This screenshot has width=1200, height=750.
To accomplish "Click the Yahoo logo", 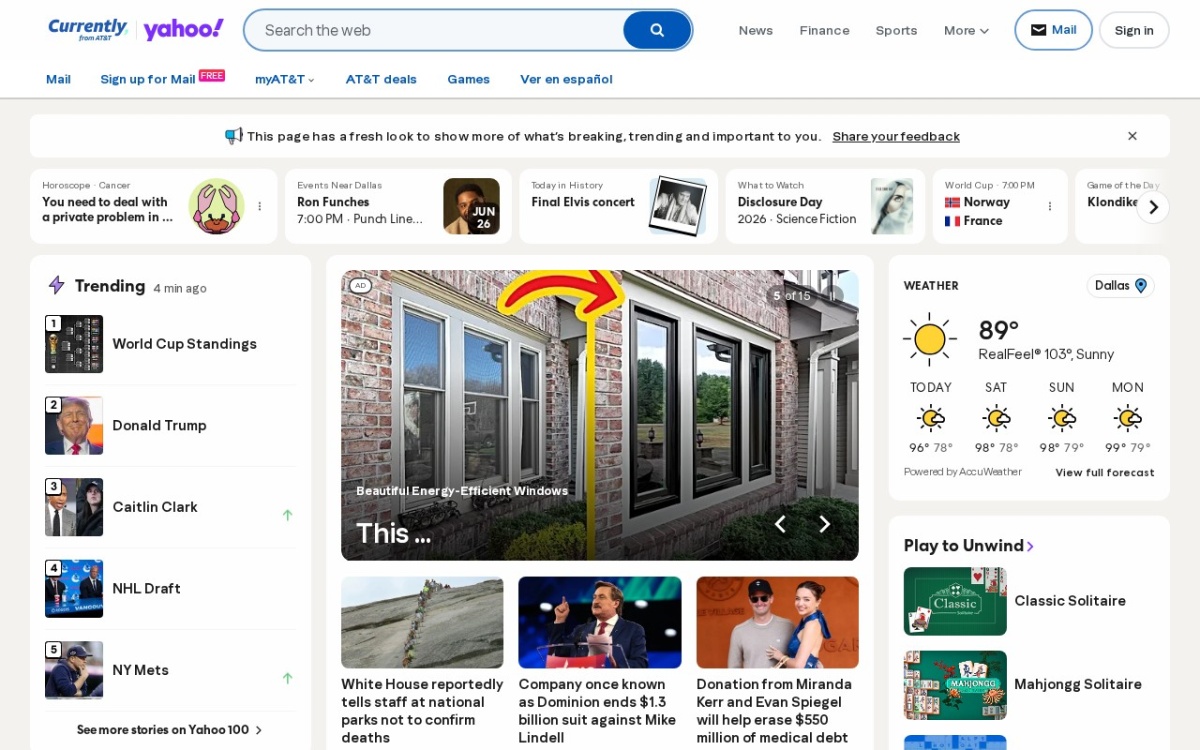I will 183,29.
